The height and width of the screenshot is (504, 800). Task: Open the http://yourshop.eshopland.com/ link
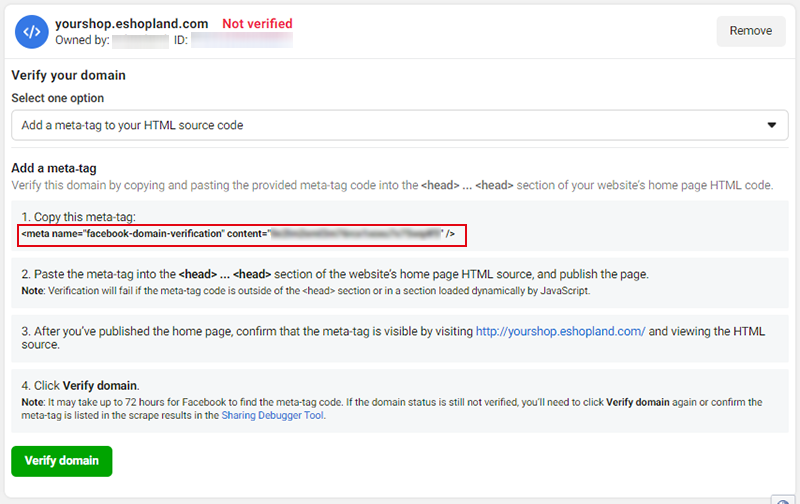(x=560, y=331)
